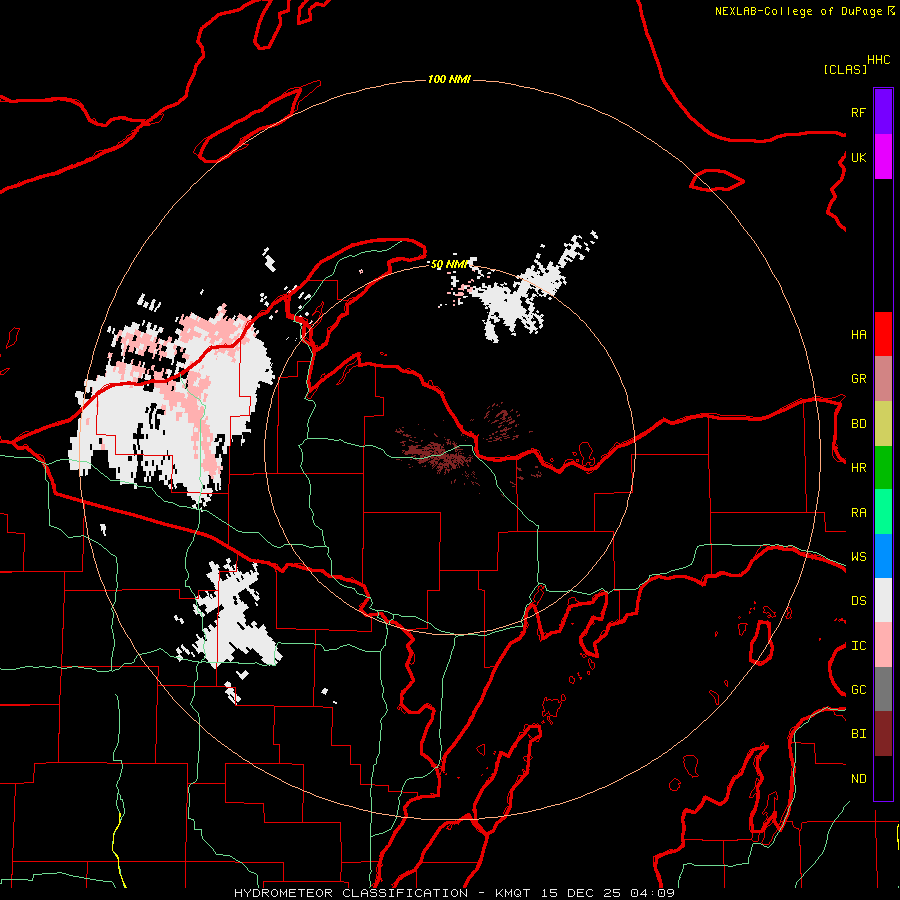Click the RF legend label
Screen dimensions: 900x900
(858, 112)
